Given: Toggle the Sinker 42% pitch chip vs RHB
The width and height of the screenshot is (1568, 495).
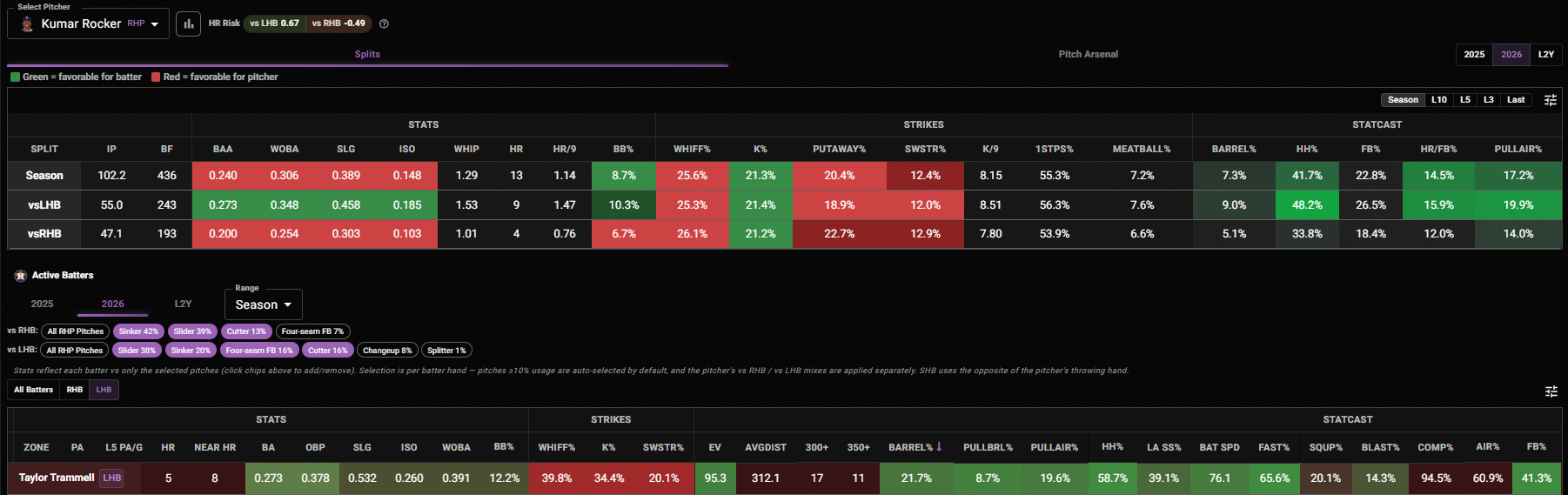Looking at the screenshot, I should (x=138, y=331).
